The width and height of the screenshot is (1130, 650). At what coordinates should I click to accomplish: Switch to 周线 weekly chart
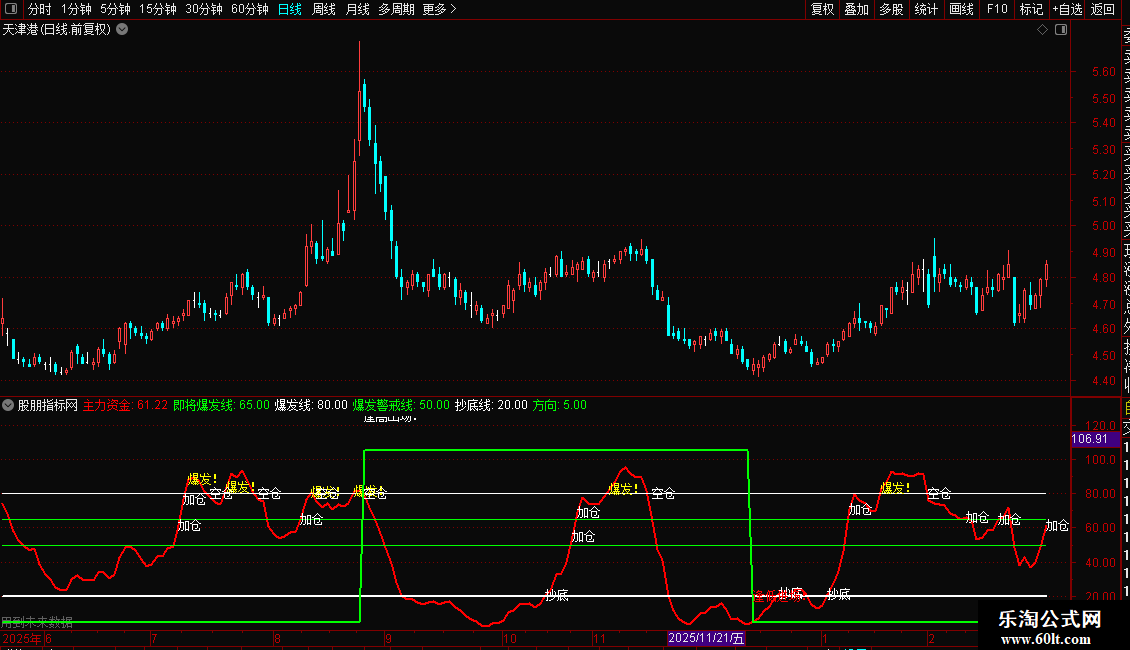[324, 9]
